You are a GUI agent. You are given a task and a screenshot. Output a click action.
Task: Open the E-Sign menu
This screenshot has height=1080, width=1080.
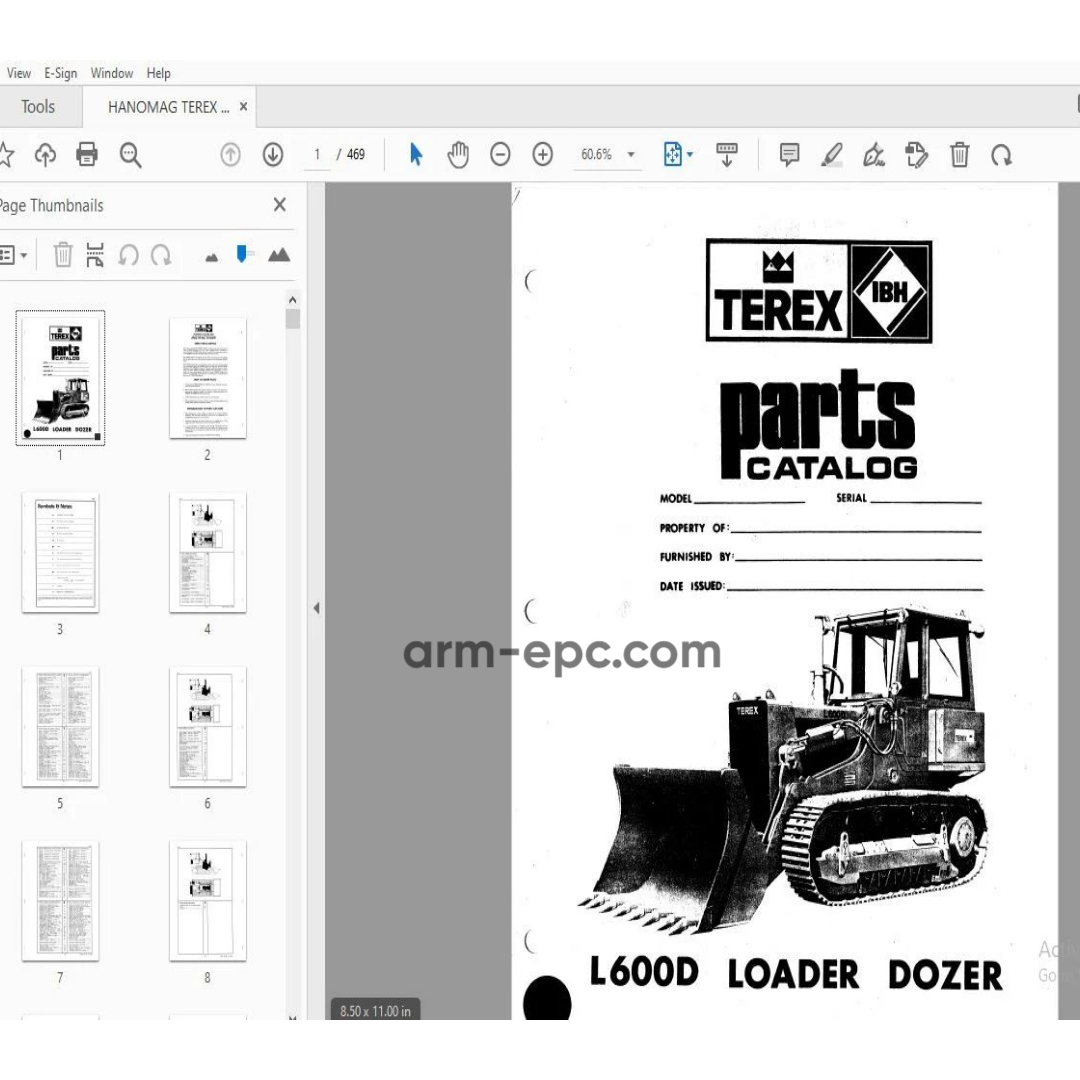[61, 73]
